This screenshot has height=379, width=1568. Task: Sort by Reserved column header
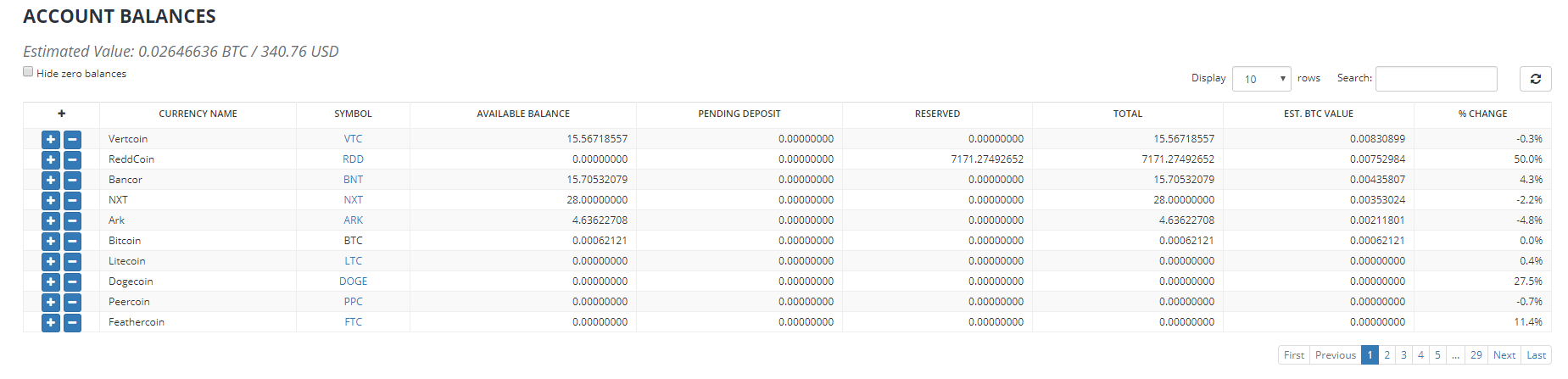(937, 114)
